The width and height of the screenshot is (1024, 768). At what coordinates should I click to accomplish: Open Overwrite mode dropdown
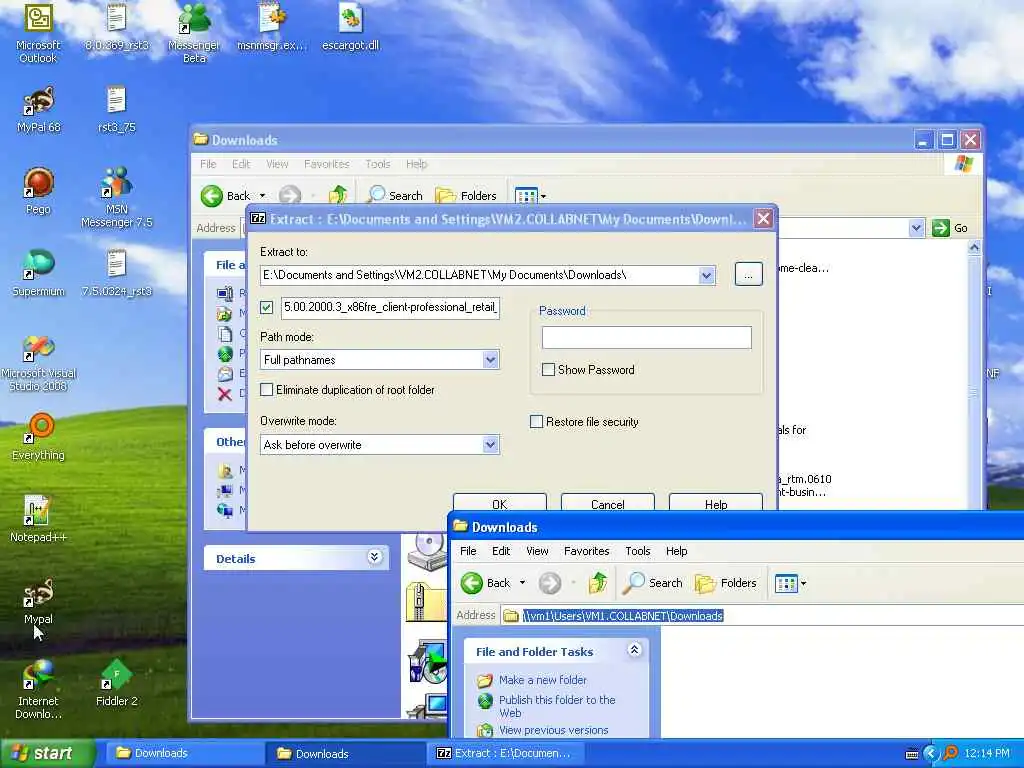[x=490, y=445]
